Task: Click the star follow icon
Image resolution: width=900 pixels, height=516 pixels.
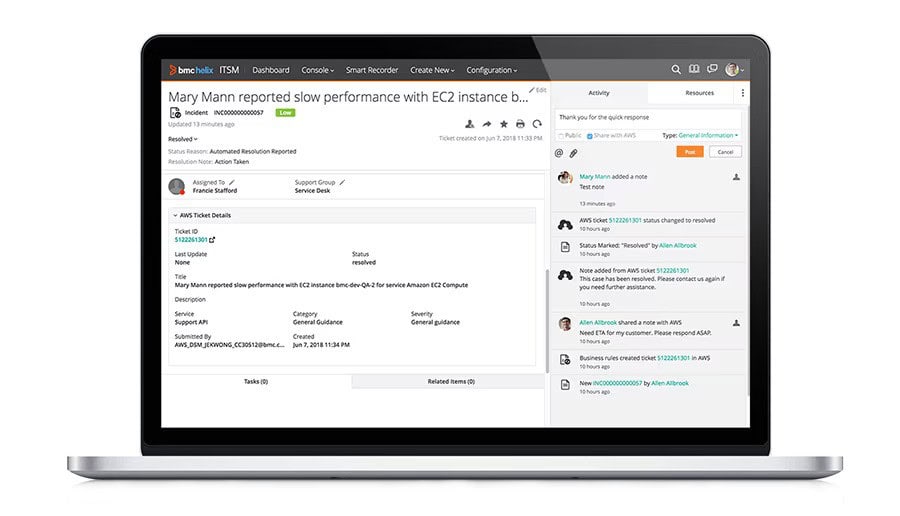Action: click(503, 124)
